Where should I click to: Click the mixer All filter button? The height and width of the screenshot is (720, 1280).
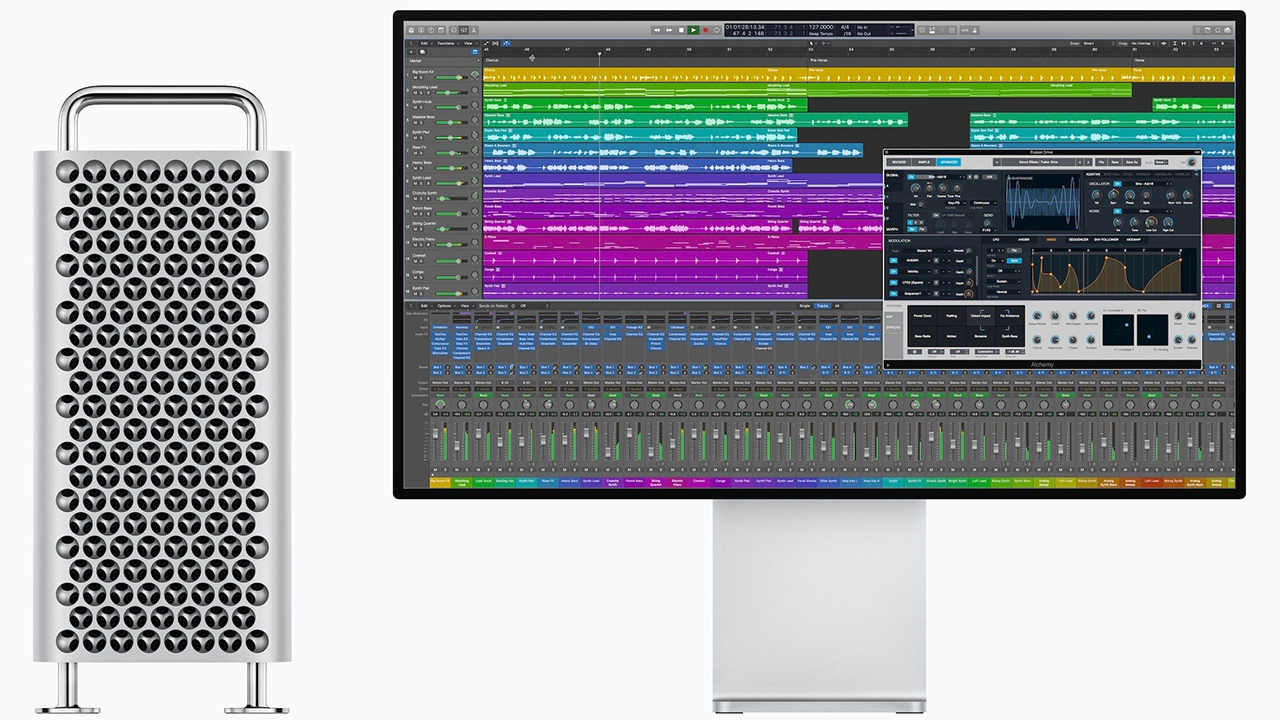point(837,306)
